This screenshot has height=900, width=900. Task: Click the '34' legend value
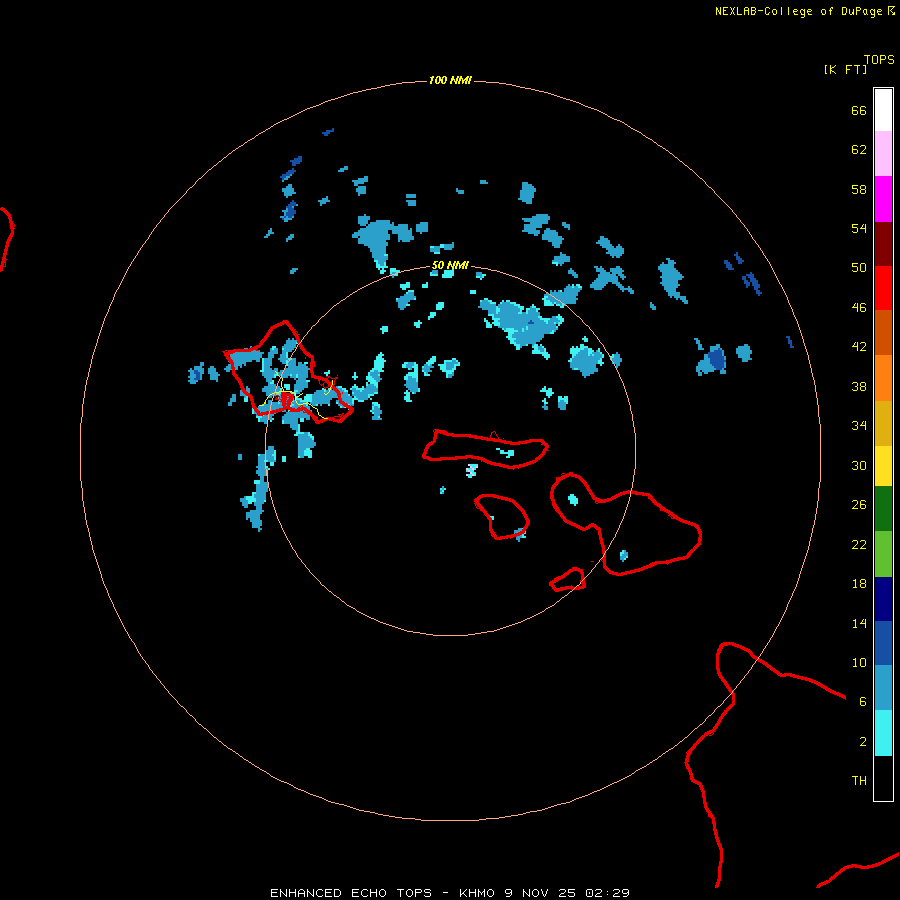(859, 426)
